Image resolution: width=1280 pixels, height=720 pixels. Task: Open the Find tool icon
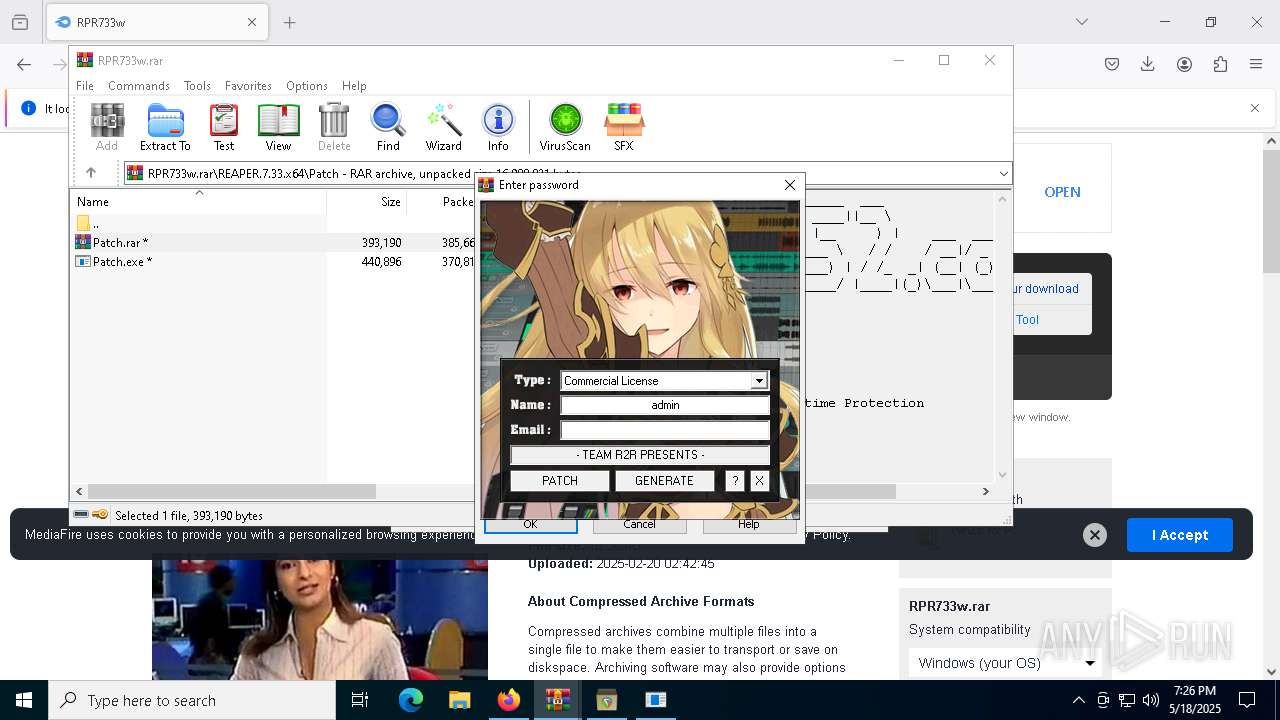(388, 128)
